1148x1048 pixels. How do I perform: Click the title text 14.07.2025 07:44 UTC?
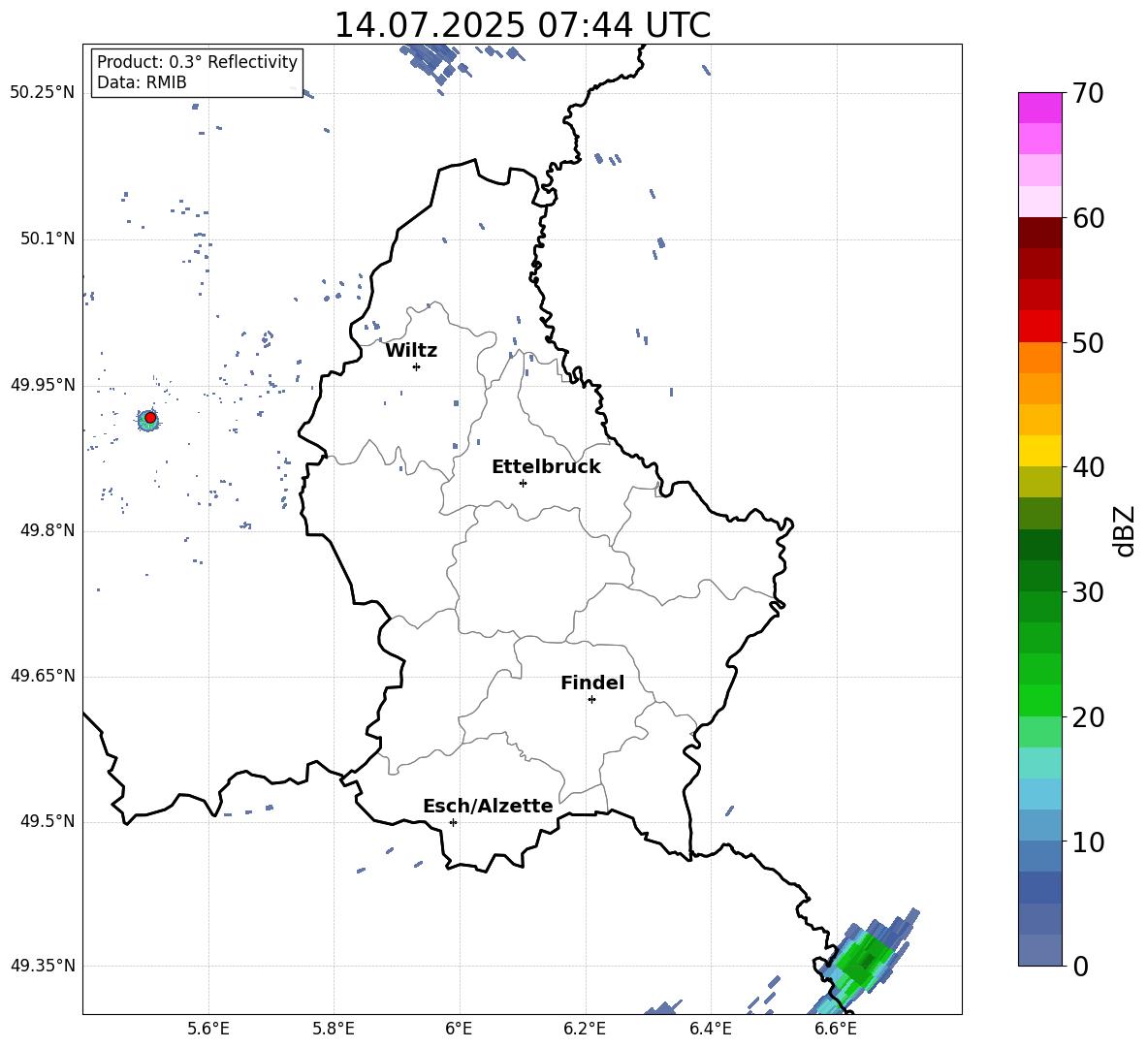tap(522, 25)
